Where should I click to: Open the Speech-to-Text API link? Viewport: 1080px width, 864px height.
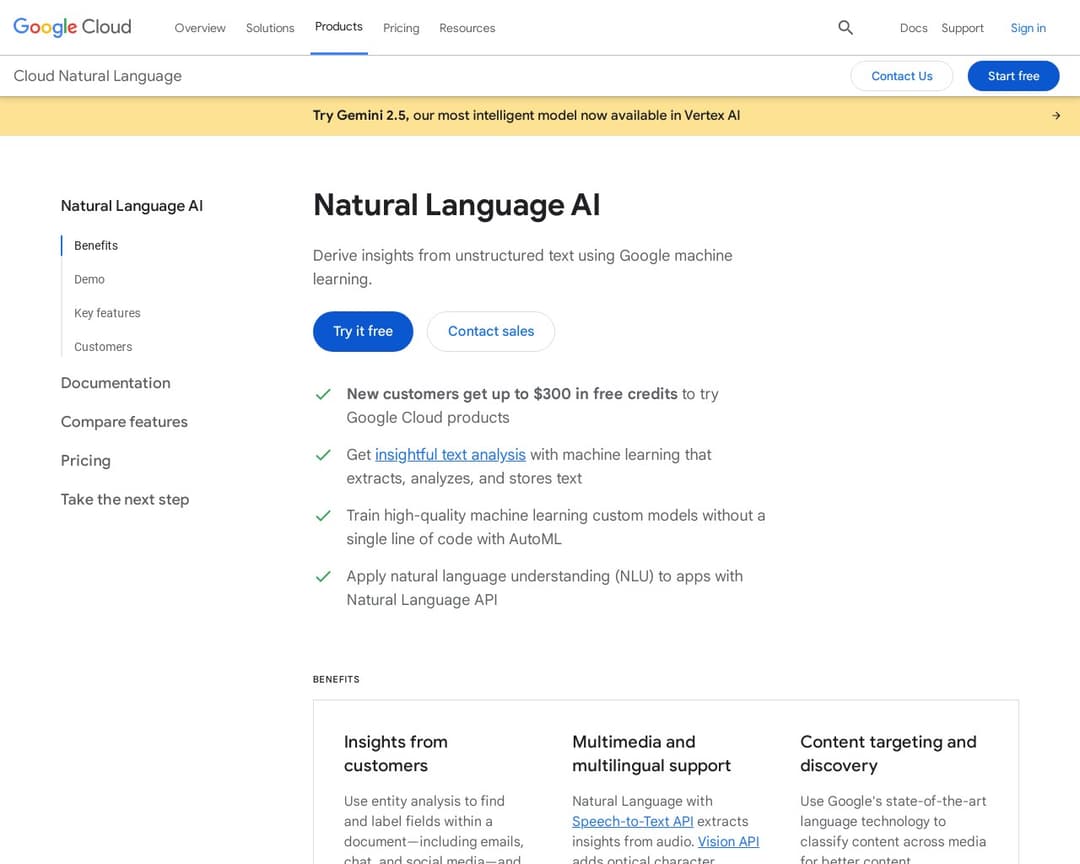click(632, 821)
